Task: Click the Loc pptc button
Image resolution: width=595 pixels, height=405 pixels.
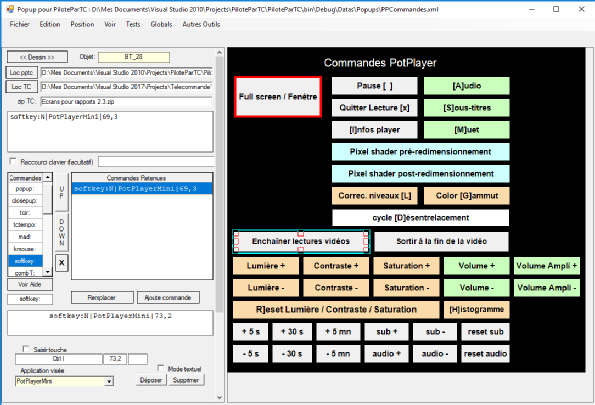Action: point(22,72)
